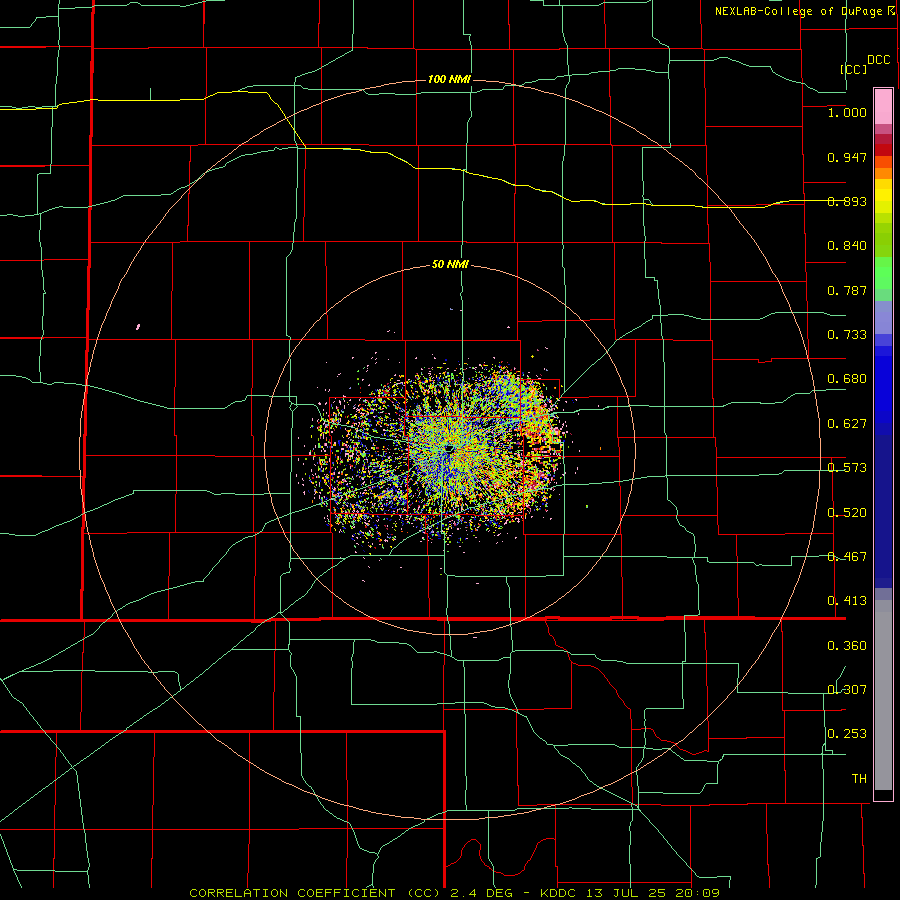Click the 0.520 scale value

click(x=847, y=513)
